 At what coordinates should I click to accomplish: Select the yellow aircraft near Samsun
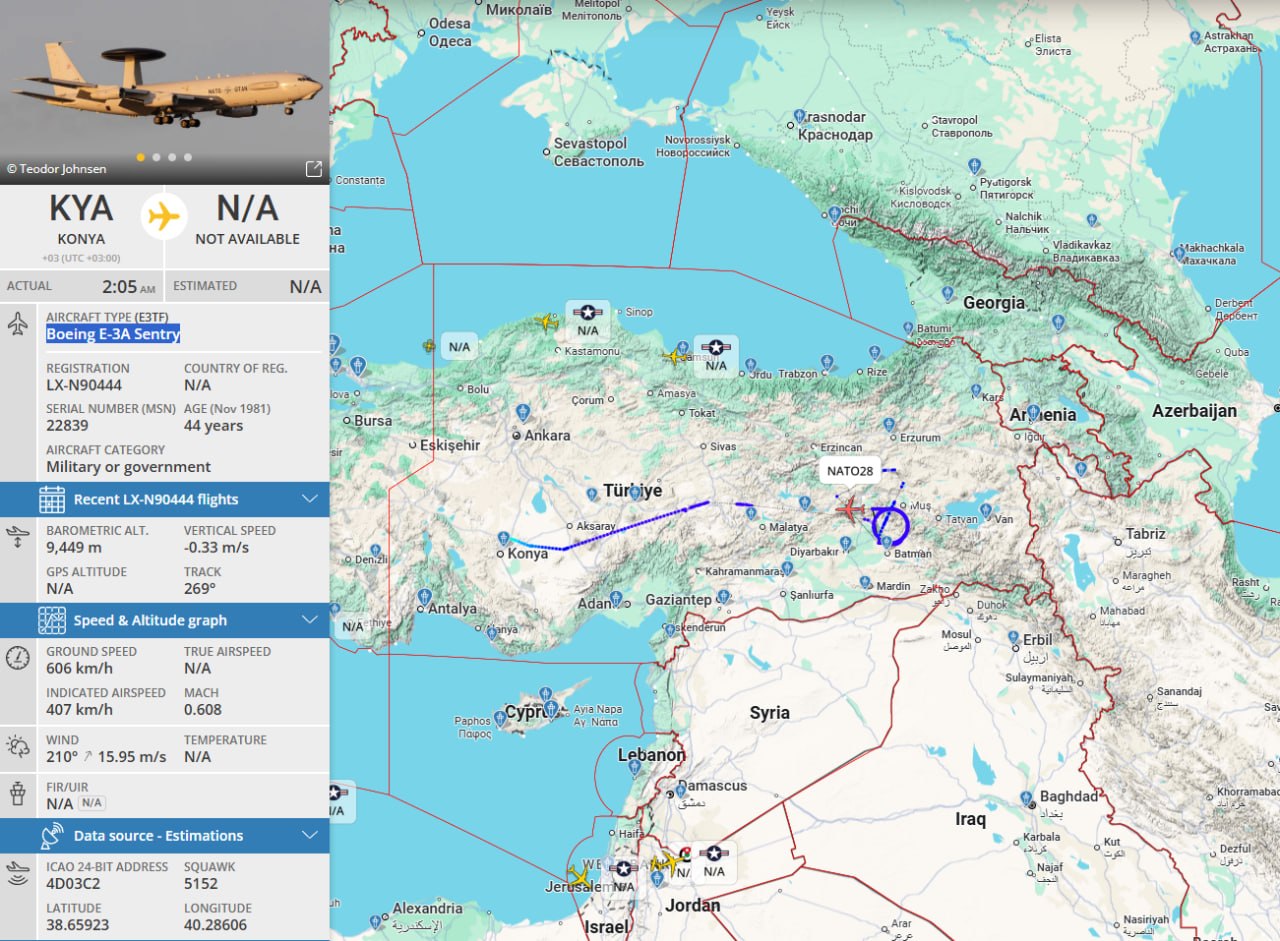tap(676, 357)
